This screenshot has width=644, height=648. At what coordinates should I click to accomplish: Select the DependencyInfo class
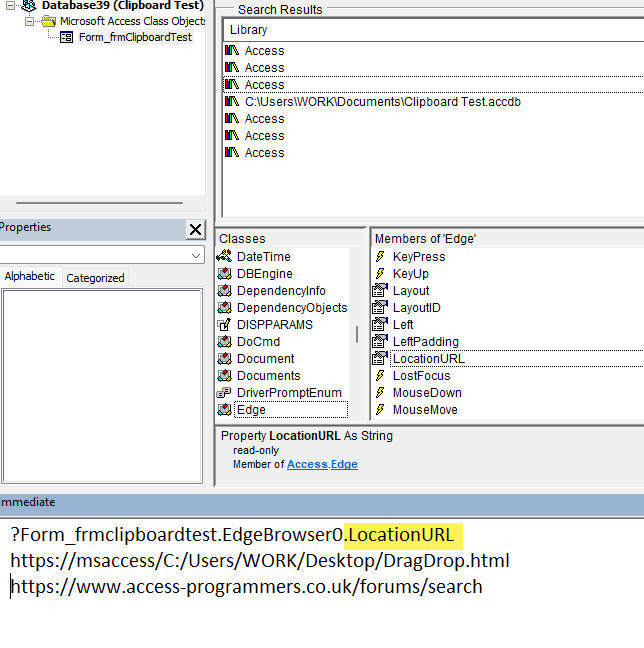tap(281, 291)
